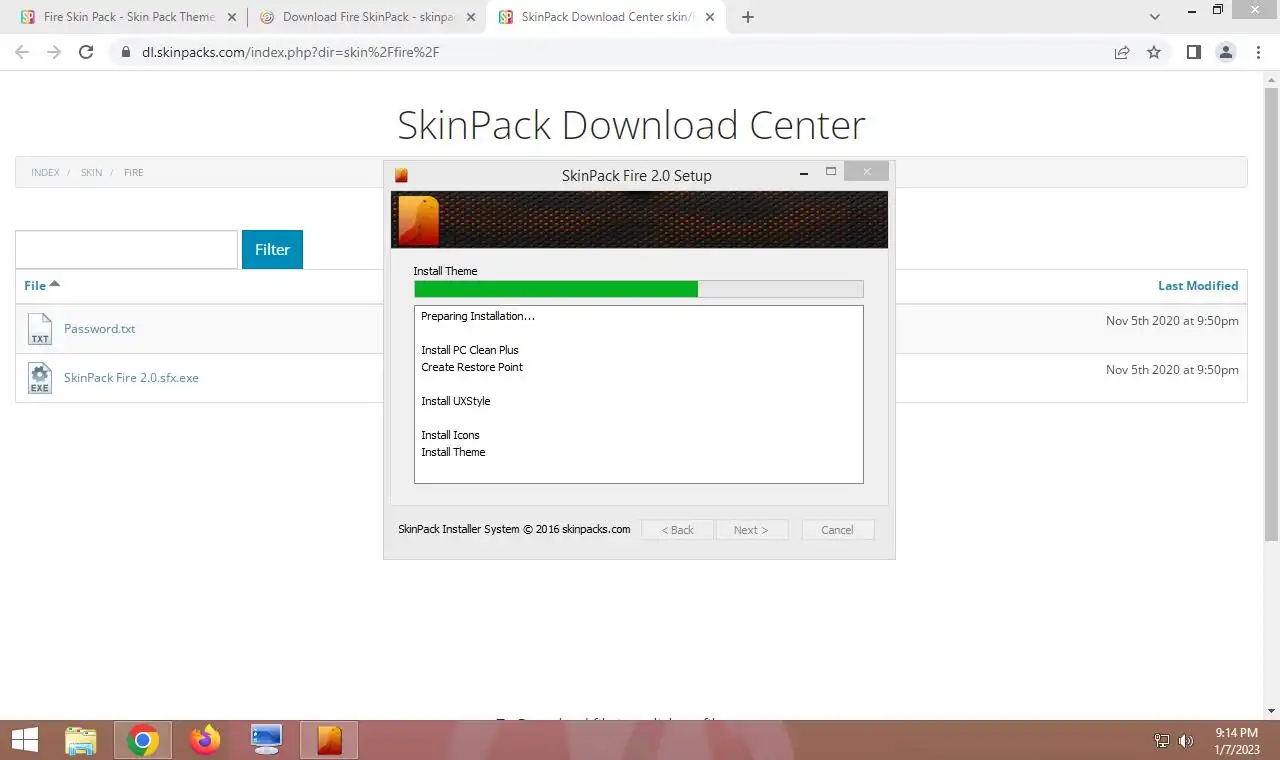Download SkinPack Fire 2.0.sfx.exe file
The width and height of the screenshot is (1280, 760).
(131, 377)
